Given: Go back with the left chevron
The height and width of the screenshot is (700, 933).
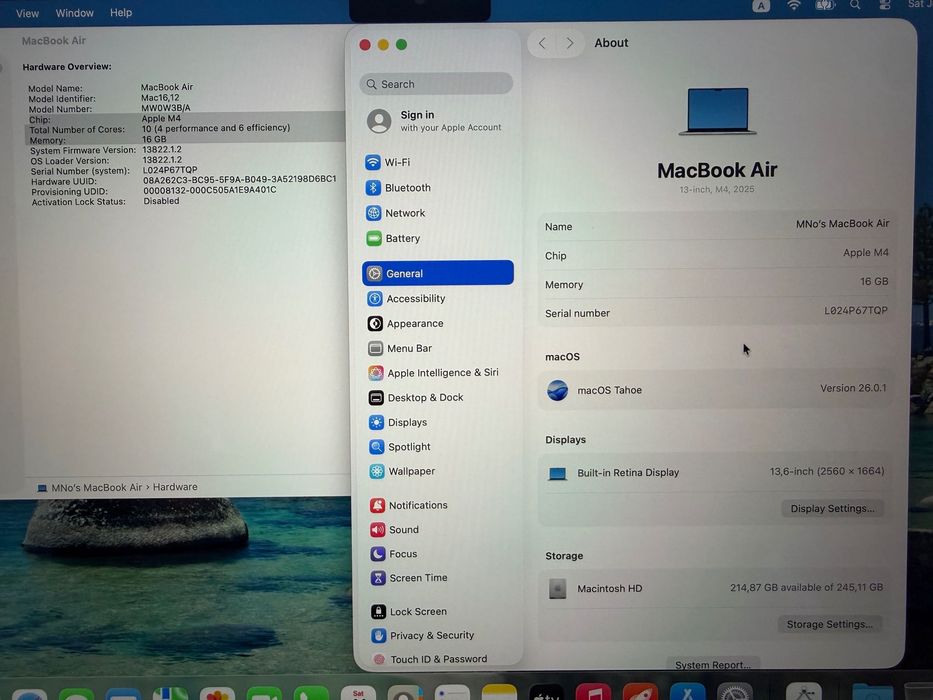Looking at the screenshot, I should click(542, 43).
